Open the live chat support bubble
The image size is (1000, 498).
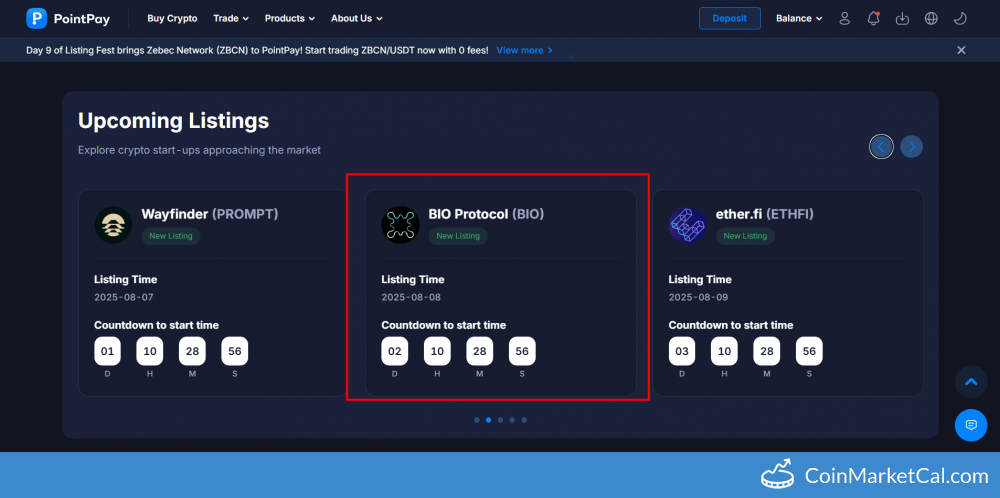971,425
